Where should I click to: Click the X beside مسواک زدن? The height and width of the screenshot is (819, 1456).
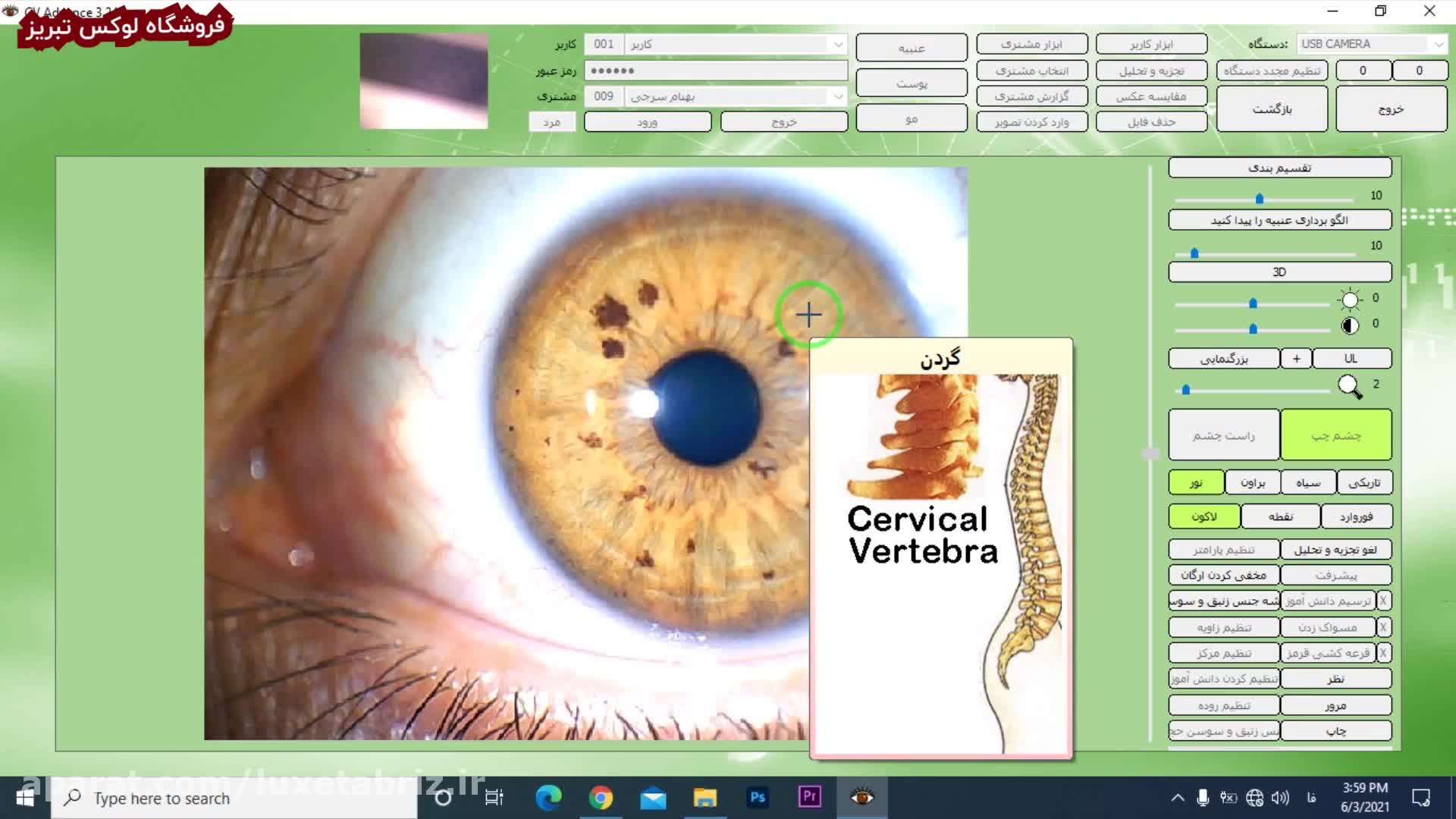coord(1383,627)
